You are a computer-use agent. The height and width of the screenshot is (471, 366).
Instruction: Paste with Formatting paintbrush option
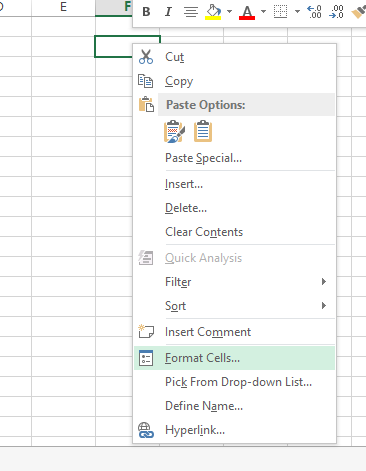click(174, 131)
